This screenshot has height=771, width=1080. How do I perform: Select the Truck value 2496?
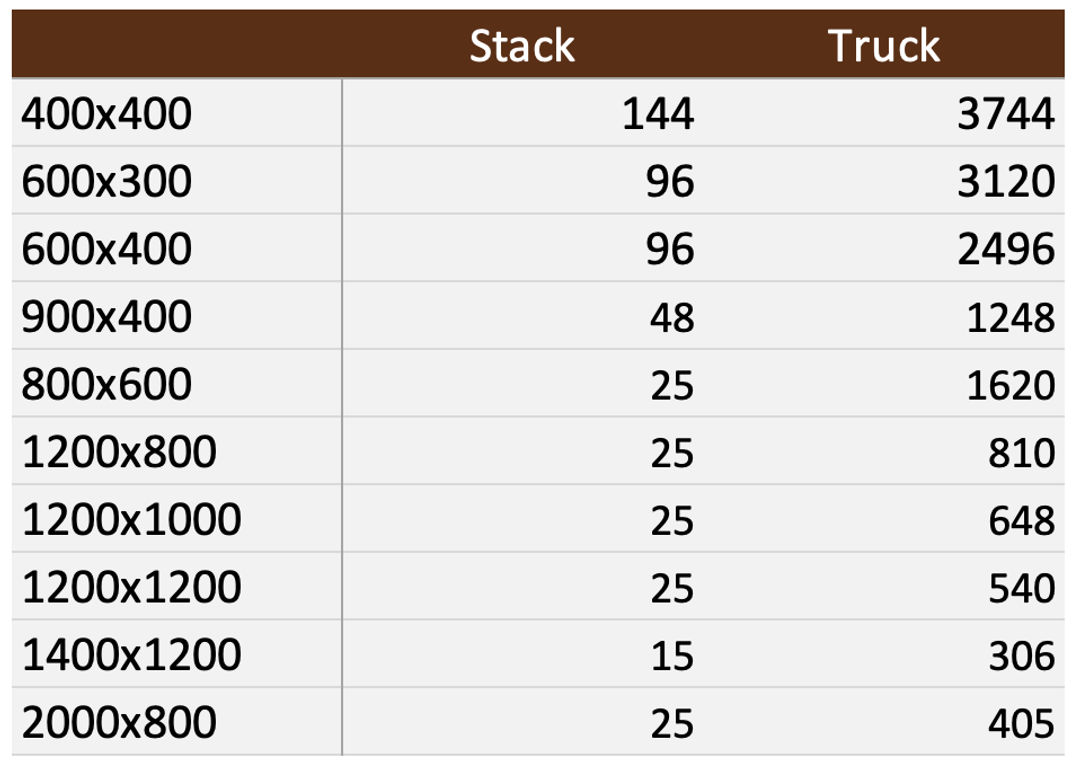coord(1005,249)
